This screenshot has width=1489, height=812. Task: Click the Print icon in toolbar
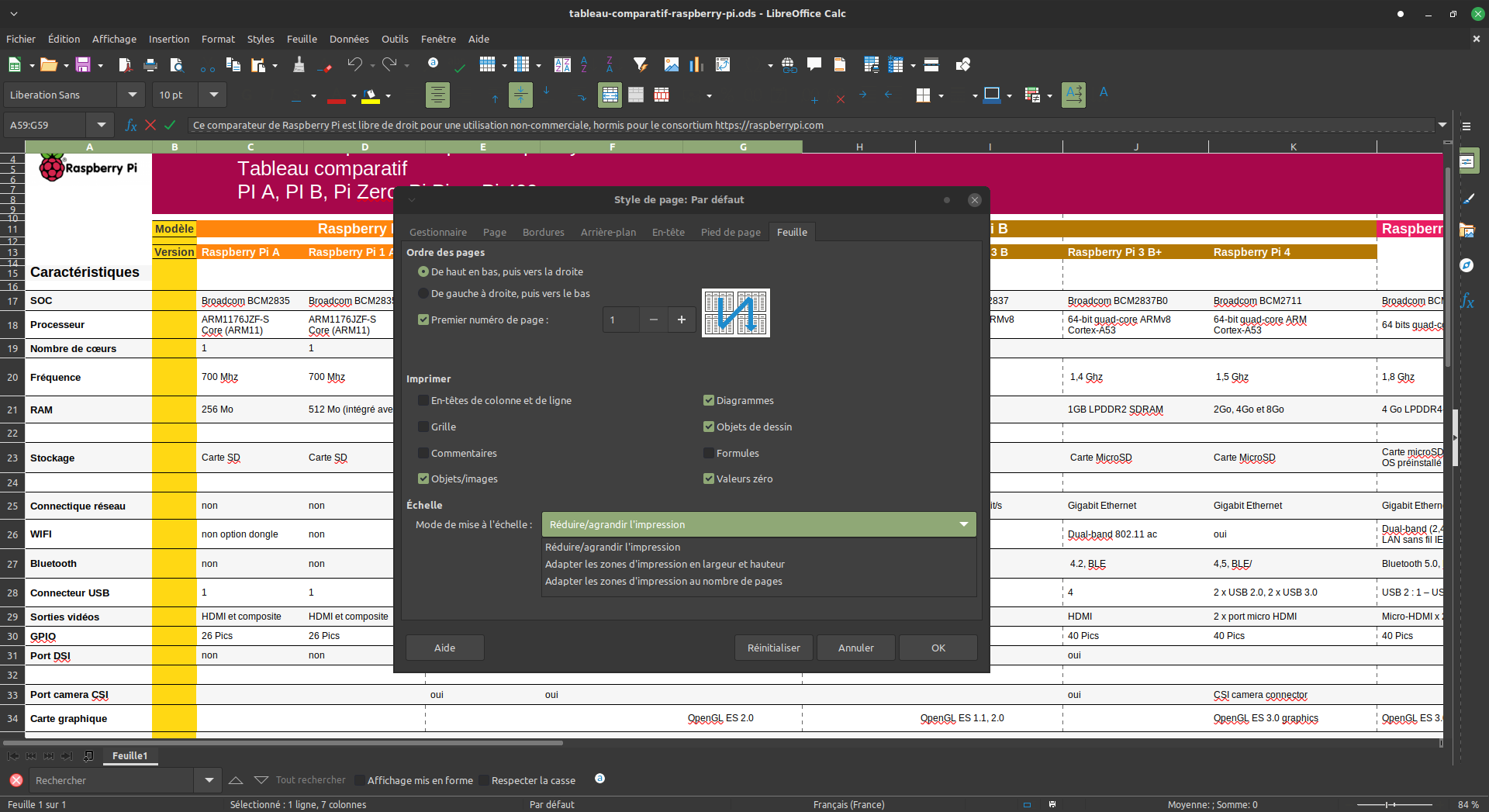(x=150, y=65)
